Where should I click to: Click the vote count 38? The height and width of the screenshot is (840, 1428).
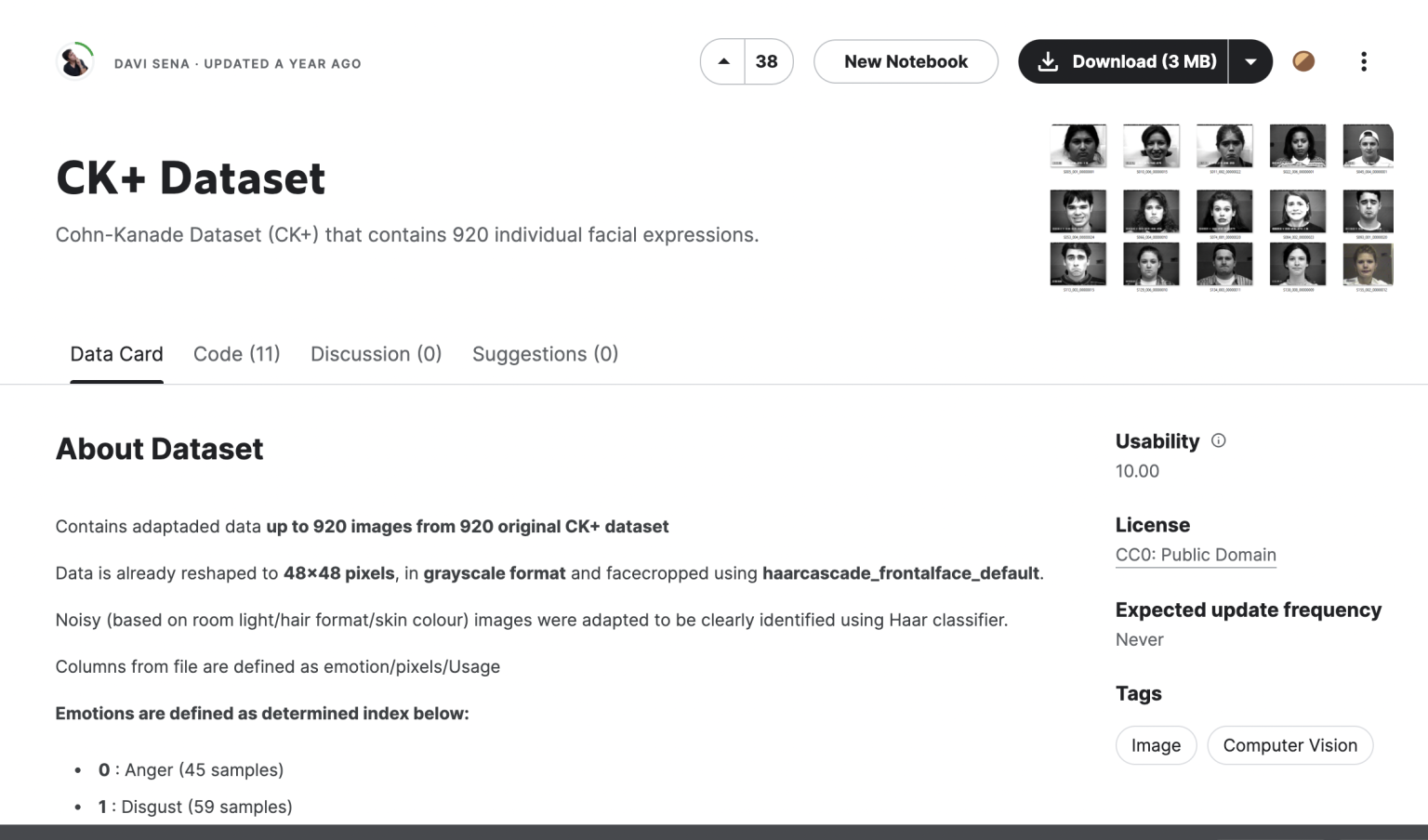(767, 62)
